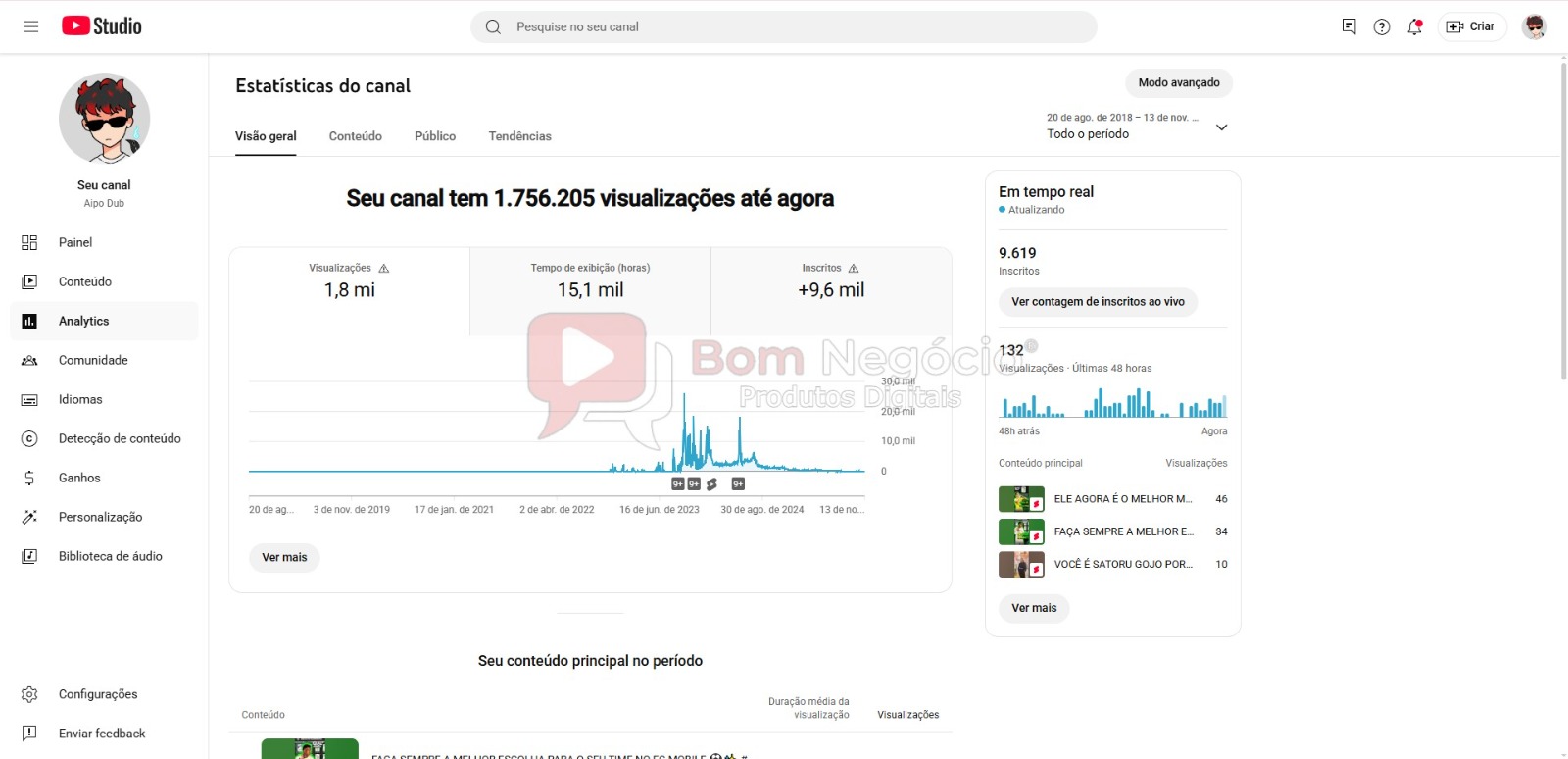
Task: Switch to the Tendências tab
Action: (x=519, y=136)
